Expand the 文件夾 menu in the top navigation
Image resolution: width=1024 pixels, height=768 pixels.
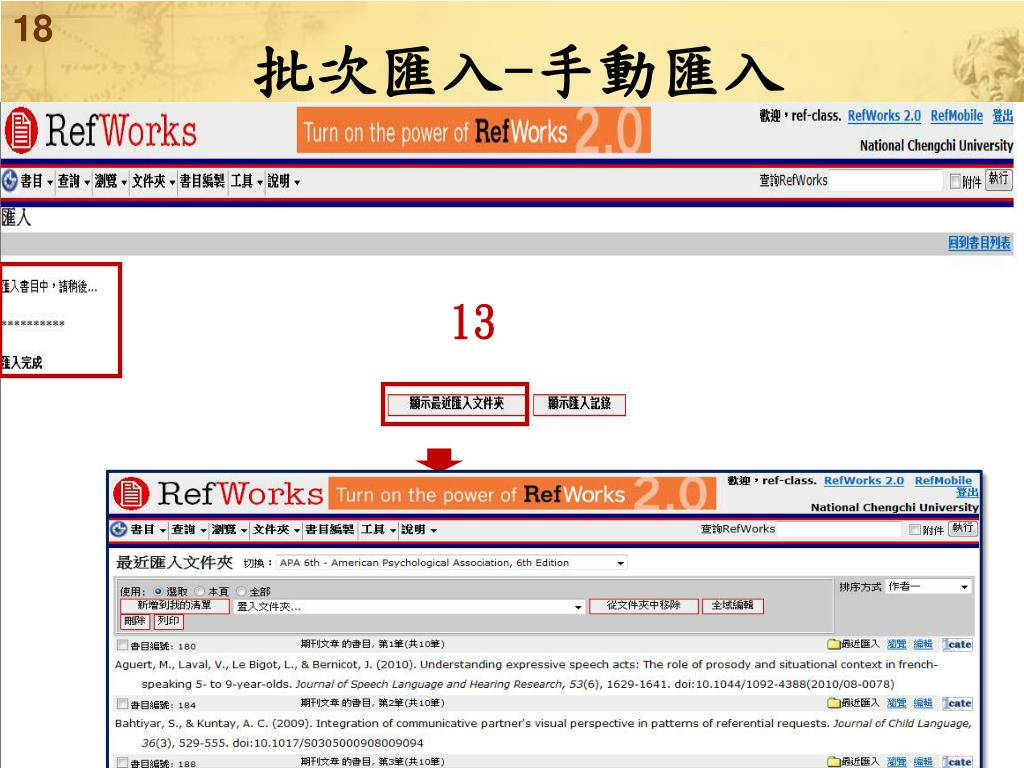tap(153, 181)
